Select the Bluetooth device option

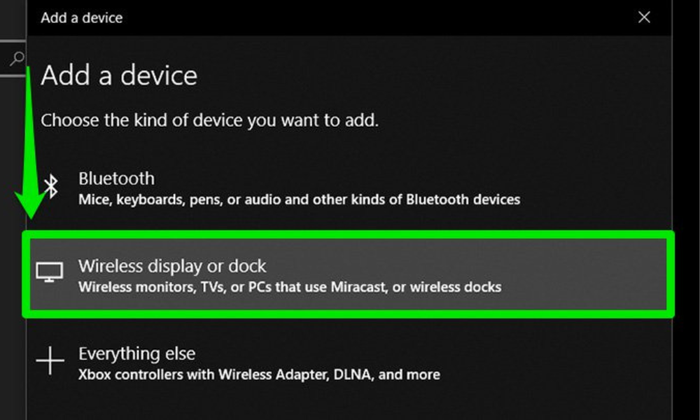pyautogui.click(x=116, y=179)
